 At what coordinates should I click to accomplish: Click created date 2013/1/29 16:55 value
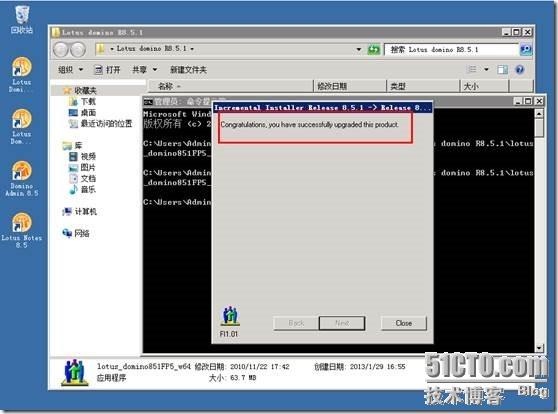(378, 366)
